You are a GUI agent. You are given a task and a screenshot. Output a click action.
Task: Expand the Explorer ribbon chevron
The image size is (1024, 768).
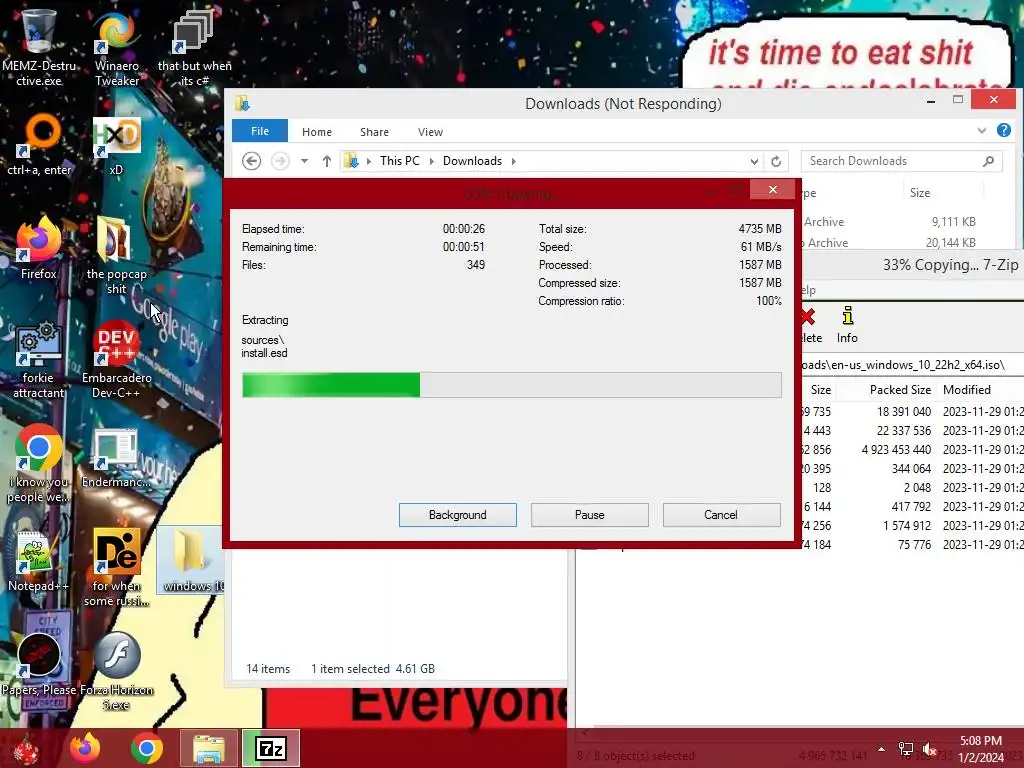coord(982,131)
